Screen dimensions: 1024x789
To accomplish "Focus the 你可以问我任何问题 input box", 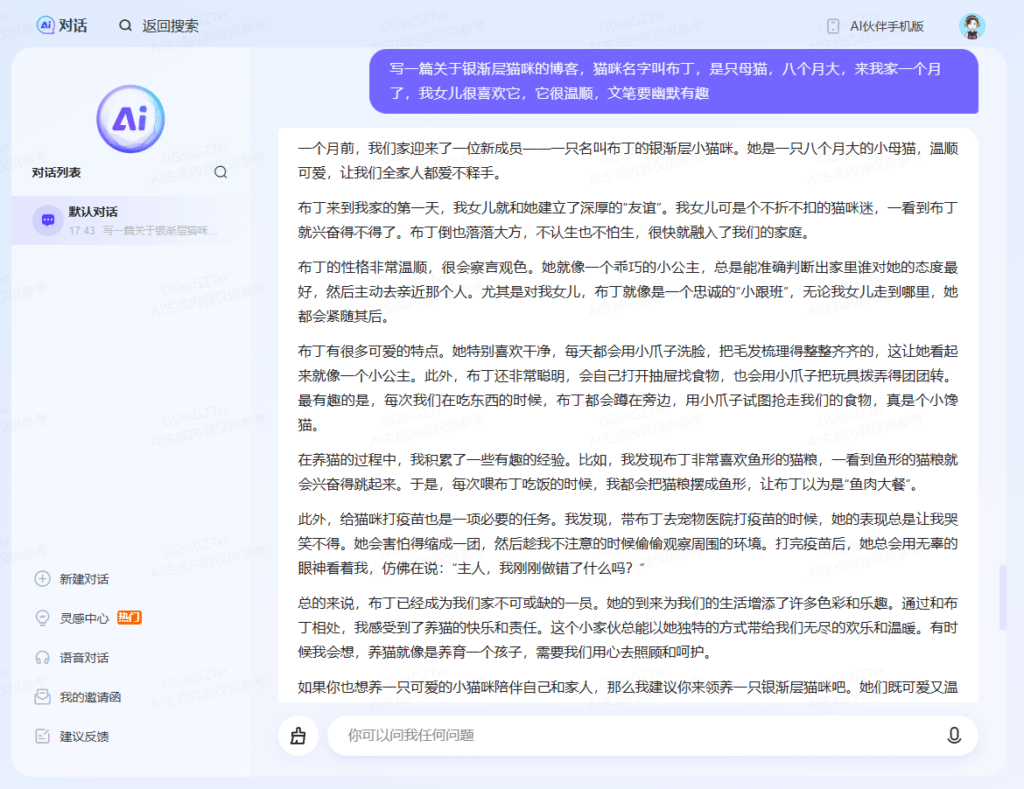I will (x=630, y=735).
